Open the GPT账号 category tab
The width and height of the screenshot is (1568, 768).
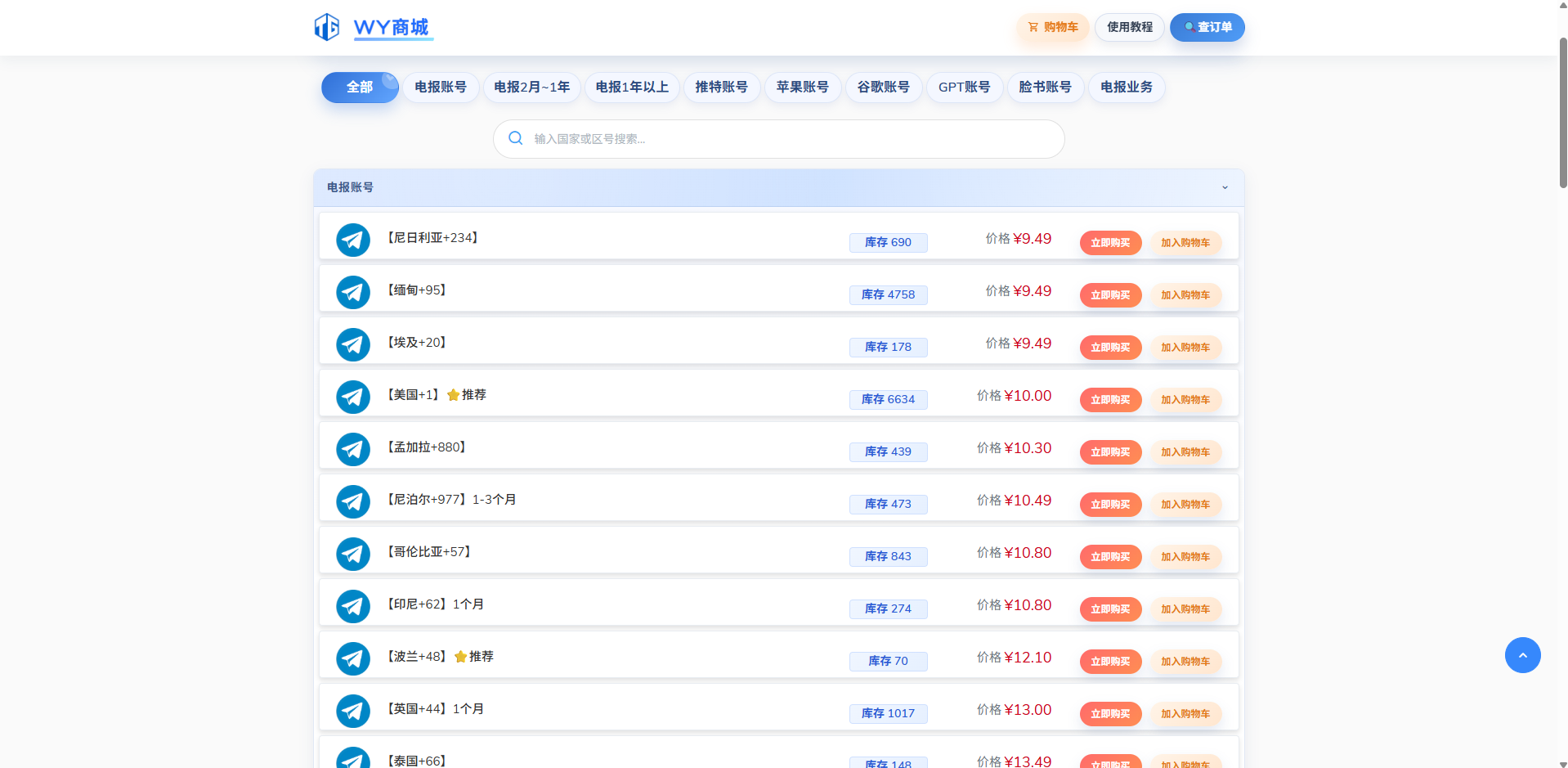point(964,88)
